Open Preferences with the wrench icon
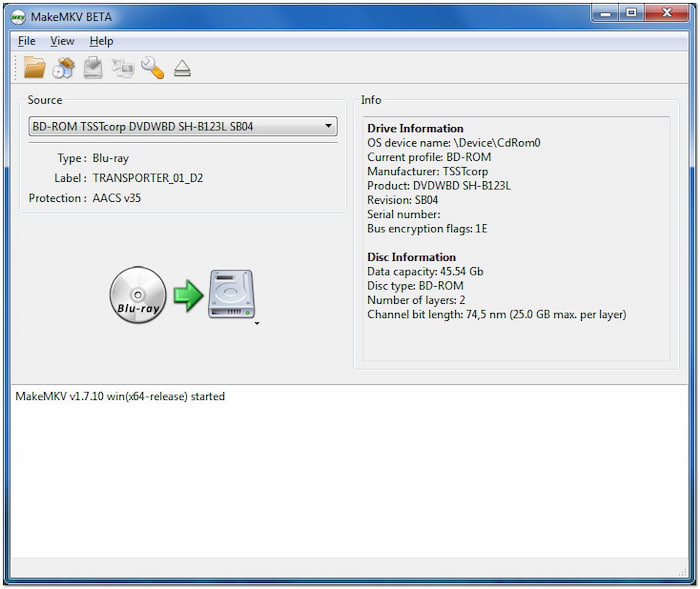Screen dimensions: 700x589 152,68
